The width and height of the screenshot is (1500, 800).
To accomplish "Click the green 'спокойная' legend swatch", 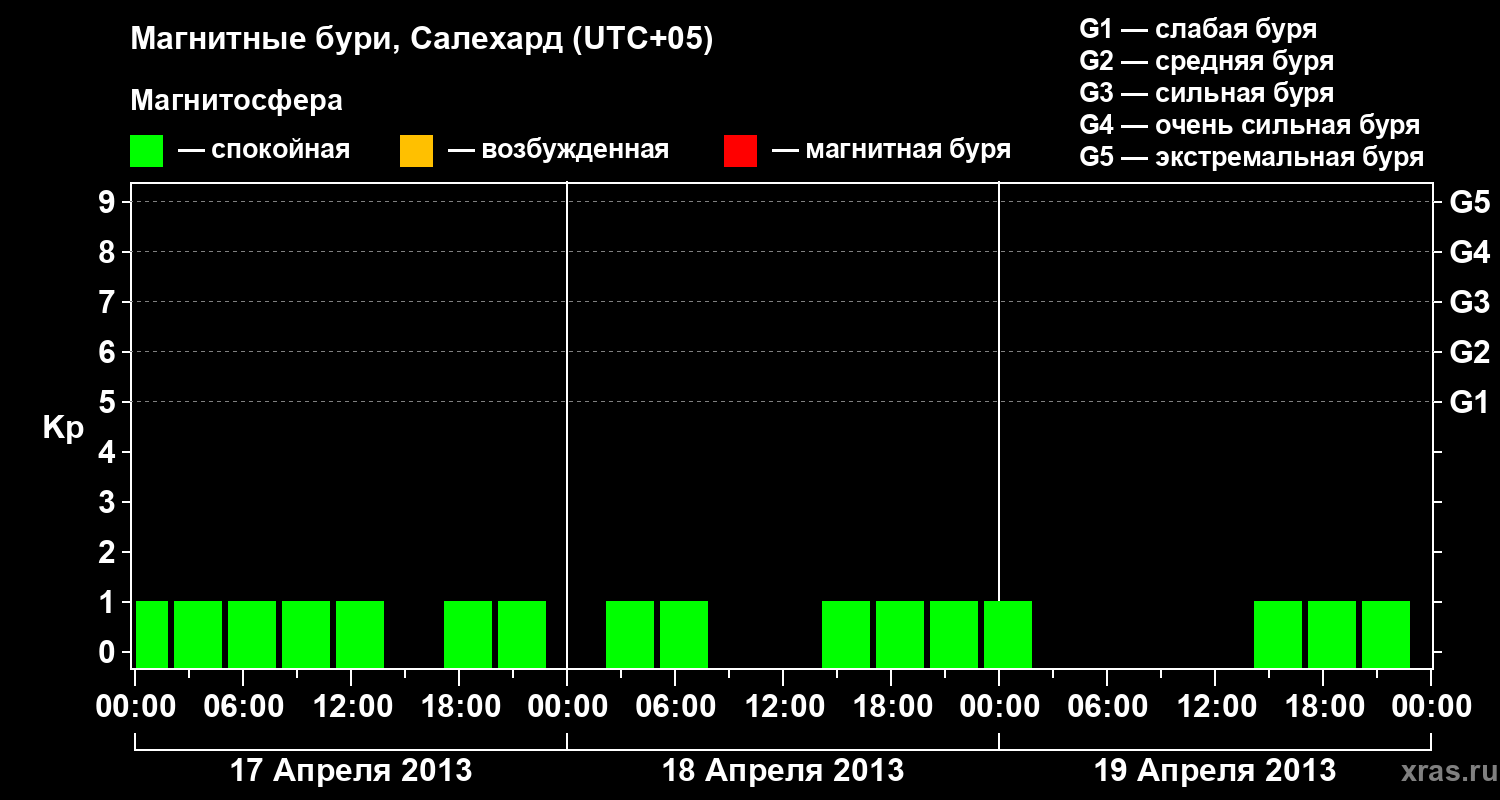I will click(x=147, y=151).
